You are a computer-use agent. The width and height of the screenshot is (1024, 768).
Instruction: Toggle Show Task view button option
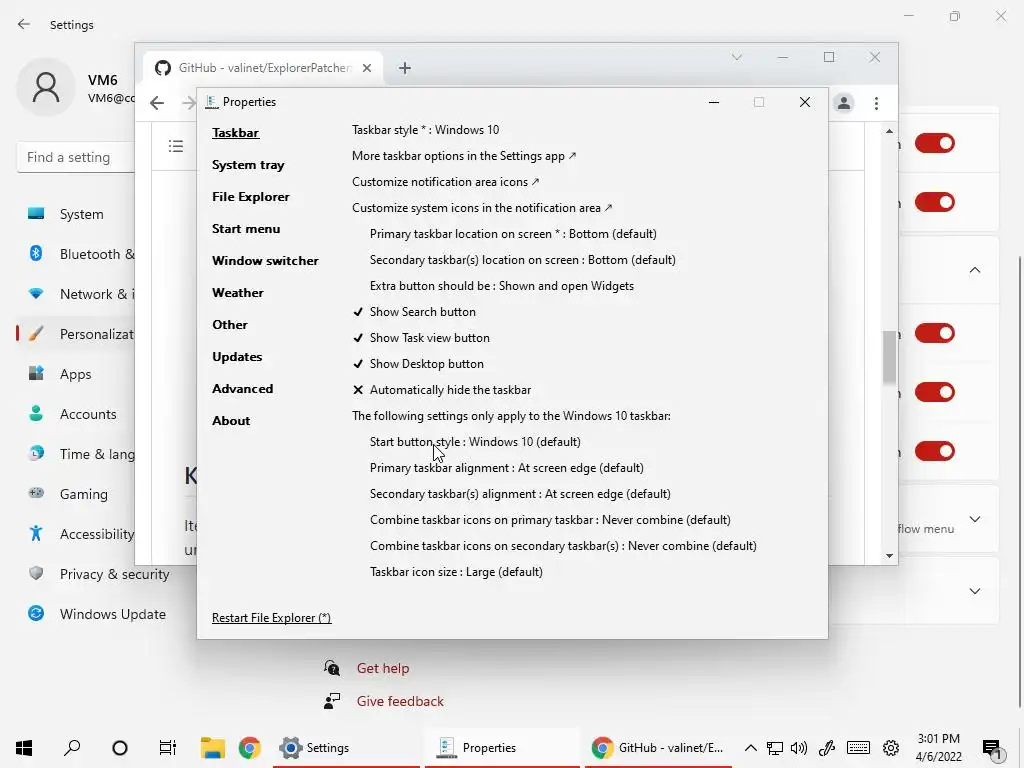(421, 338)
